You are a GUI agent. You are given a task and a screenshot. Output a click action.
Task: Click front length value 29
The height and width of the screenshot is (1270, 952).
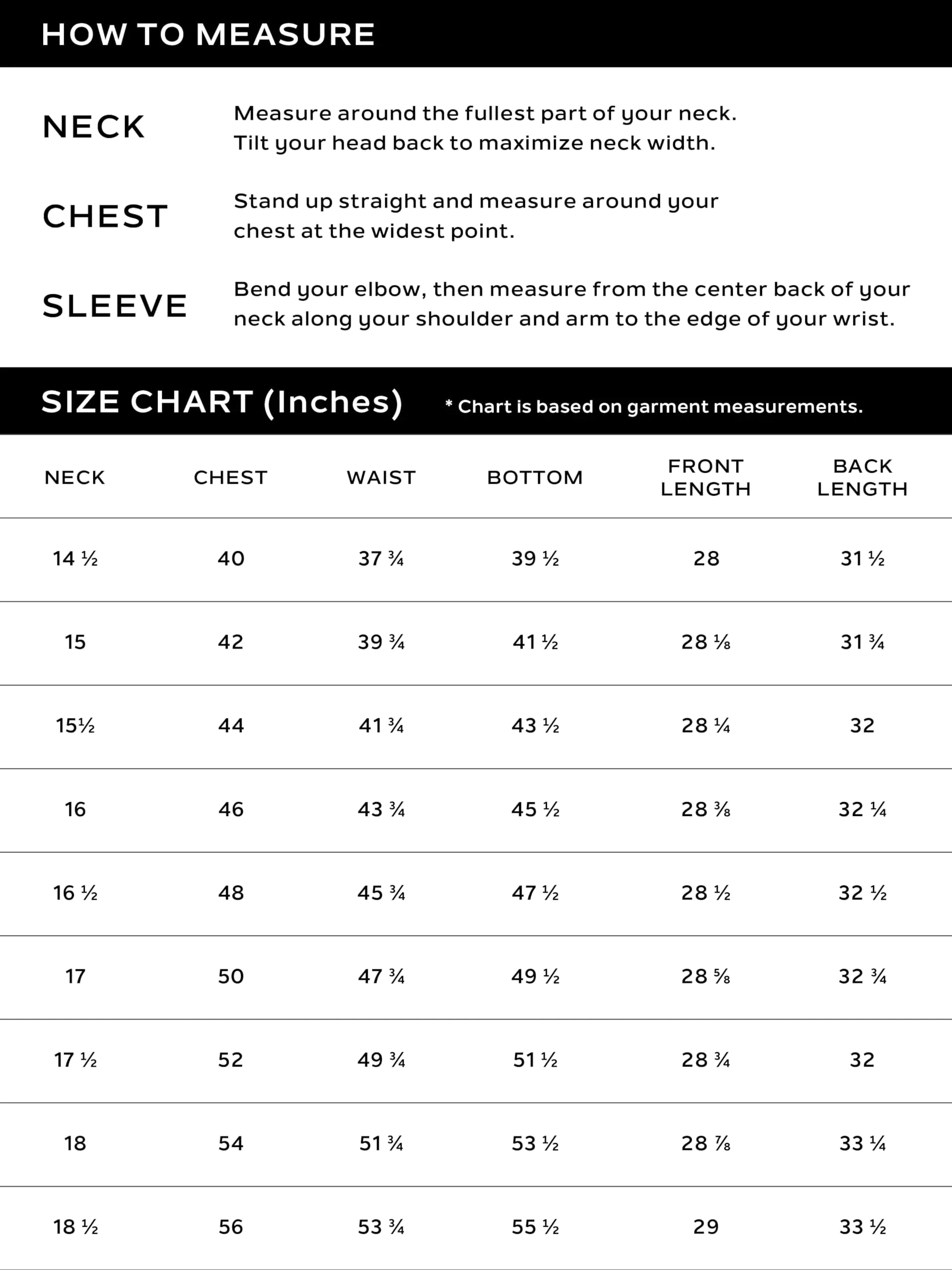[705, 1227]
